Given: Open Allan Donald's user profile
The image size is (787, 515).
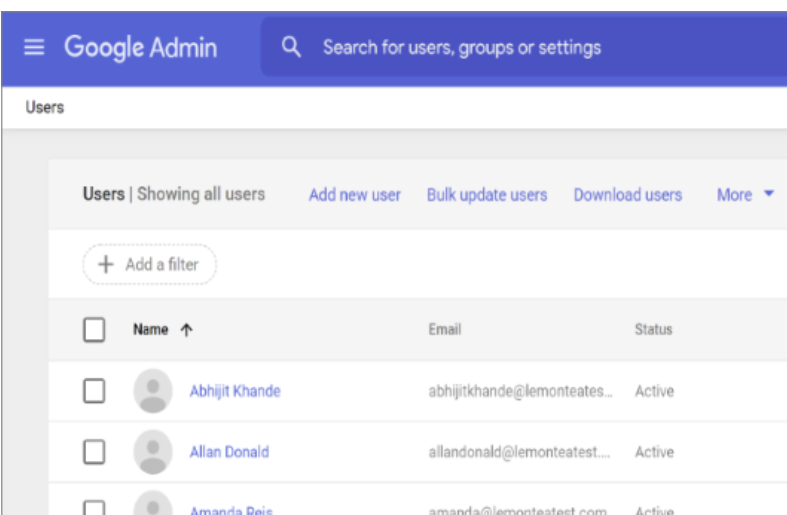Looking at the screenshot, I should [229, 452].
